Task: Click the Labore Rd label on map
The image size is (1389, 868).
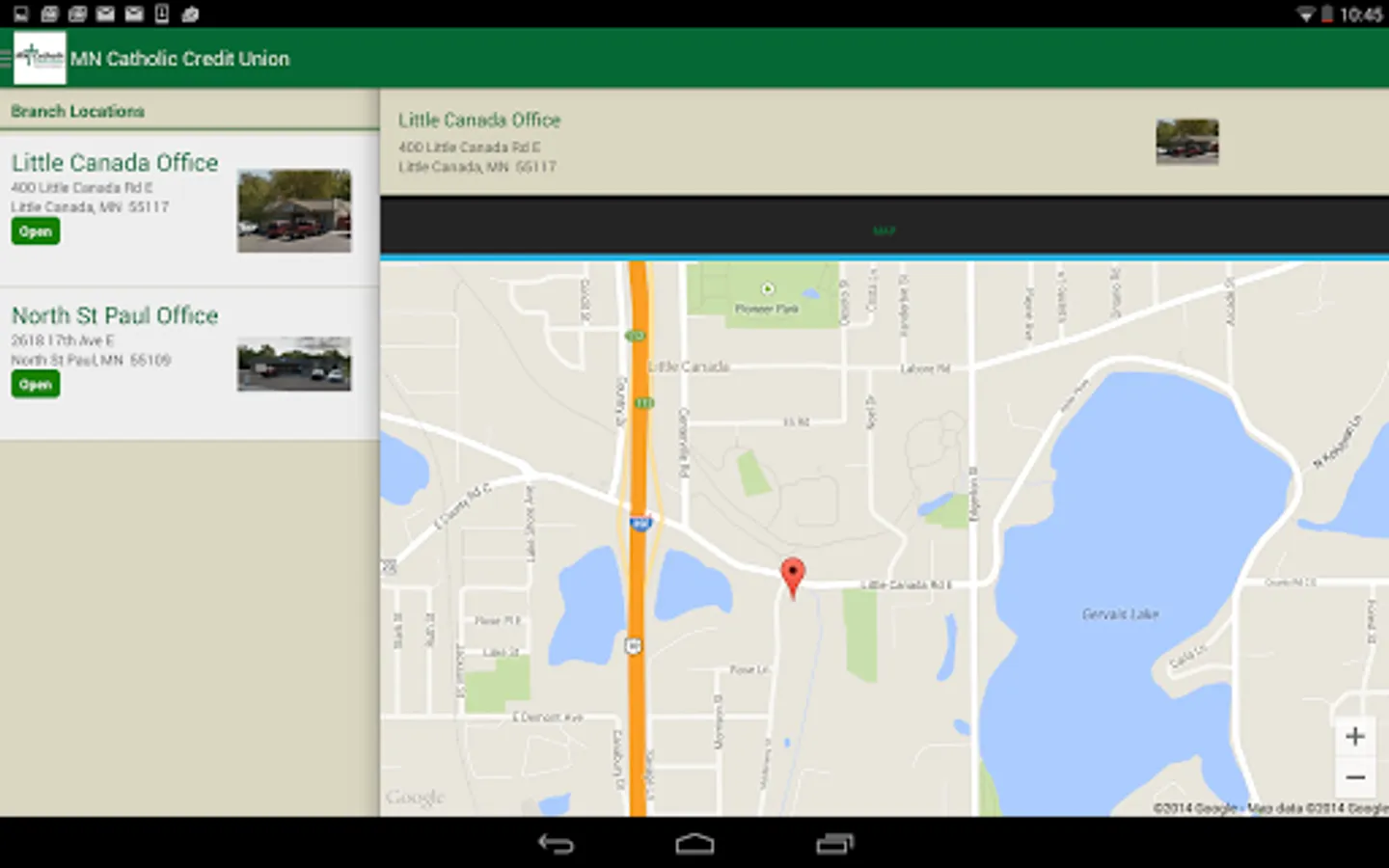Action: (x=925, y=368)
